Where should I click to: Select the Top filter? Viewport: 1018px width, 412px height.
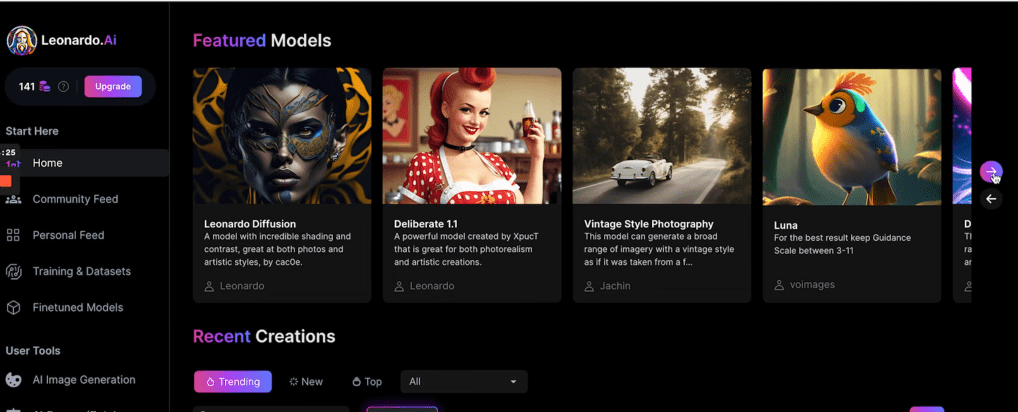367,382
